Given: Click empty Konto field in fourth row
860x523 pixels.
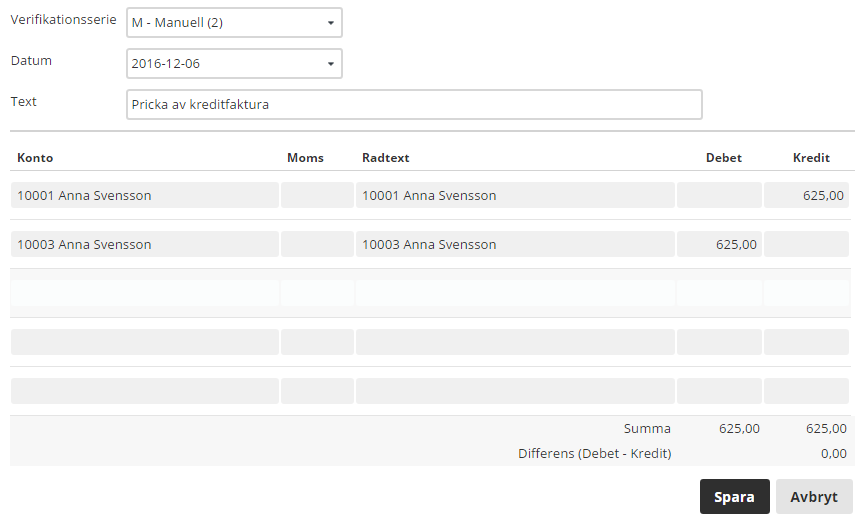Looking at the screenshot, I should (145, 342).
